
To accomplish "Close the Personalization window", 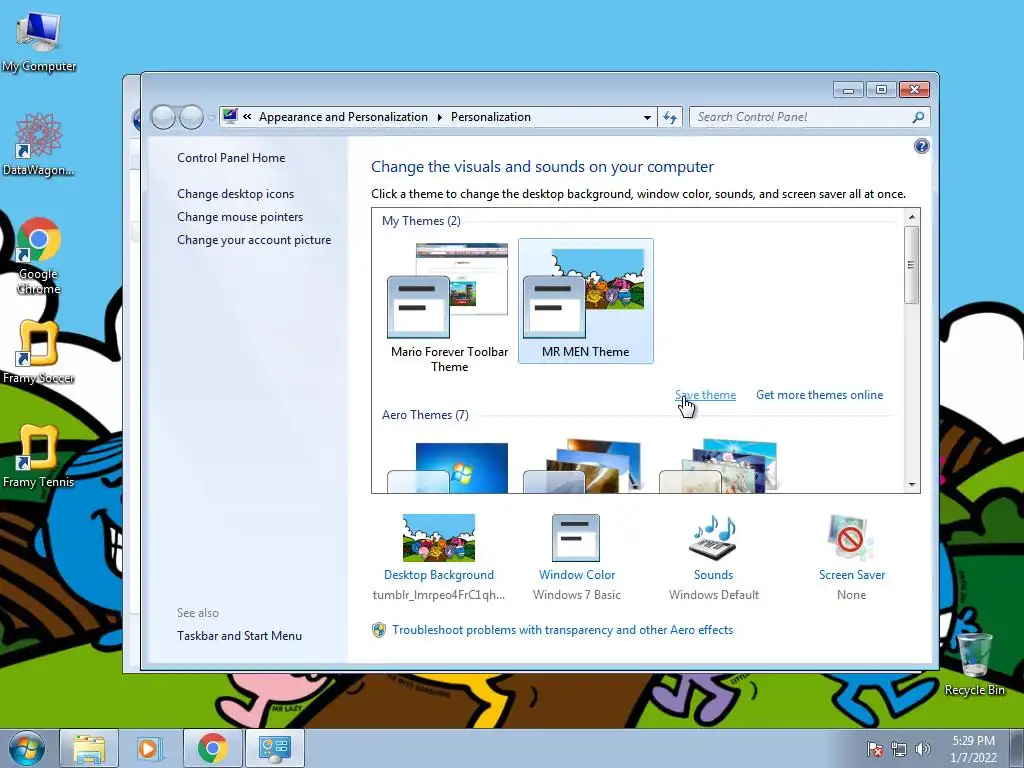I will click(x=914, y=89).
